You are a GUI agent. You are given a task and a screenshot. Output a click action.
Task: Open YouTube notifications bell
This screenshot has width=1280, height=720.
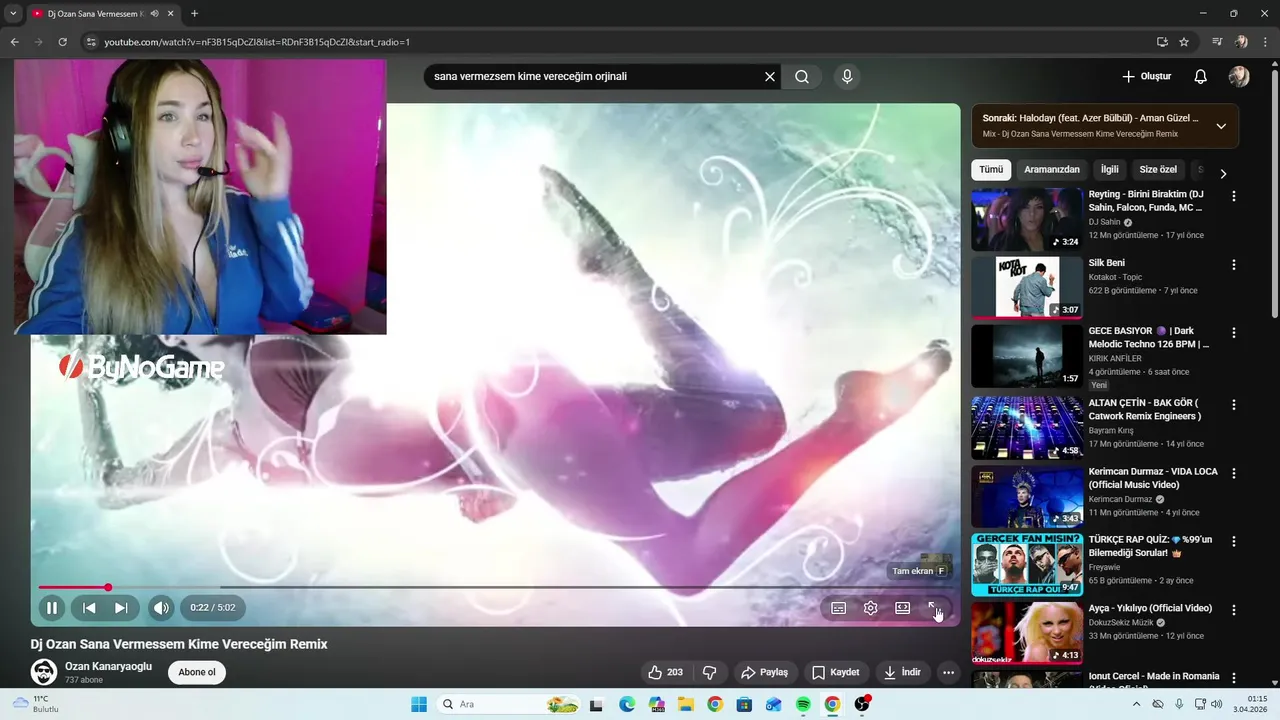[1200, 76]
